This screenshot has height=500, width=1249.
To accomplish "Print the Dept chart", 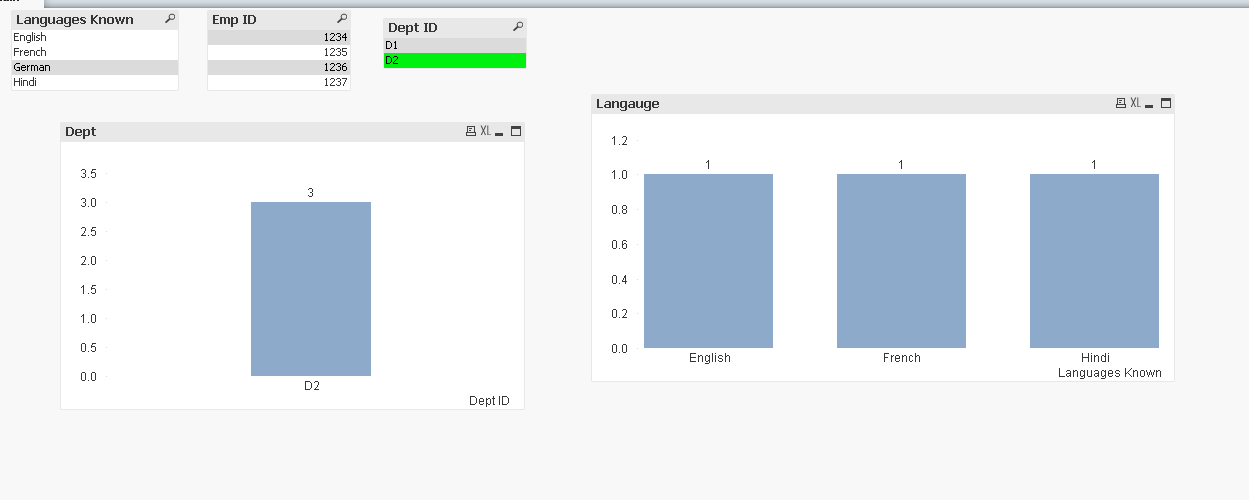I will (471, 131).
